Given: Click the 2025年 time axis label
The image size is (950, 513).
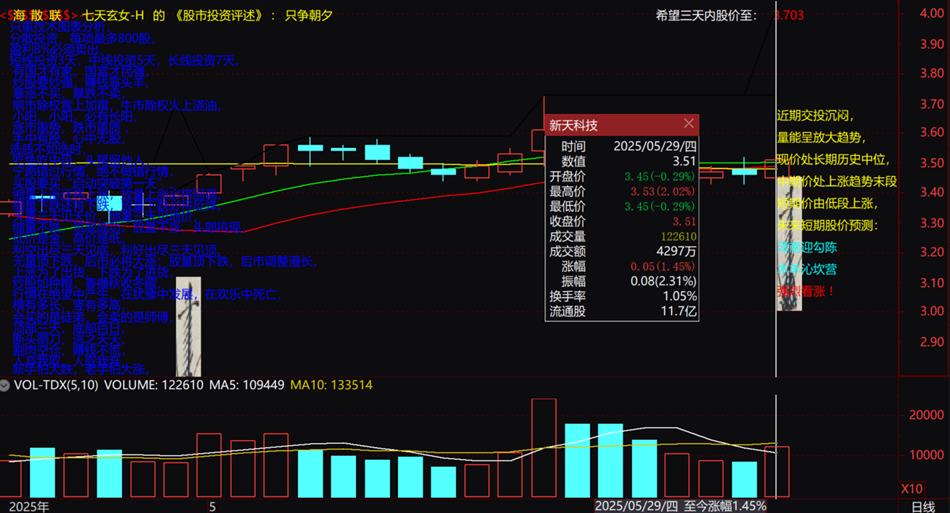Looking at the screenshot, I should coord(29,507).
